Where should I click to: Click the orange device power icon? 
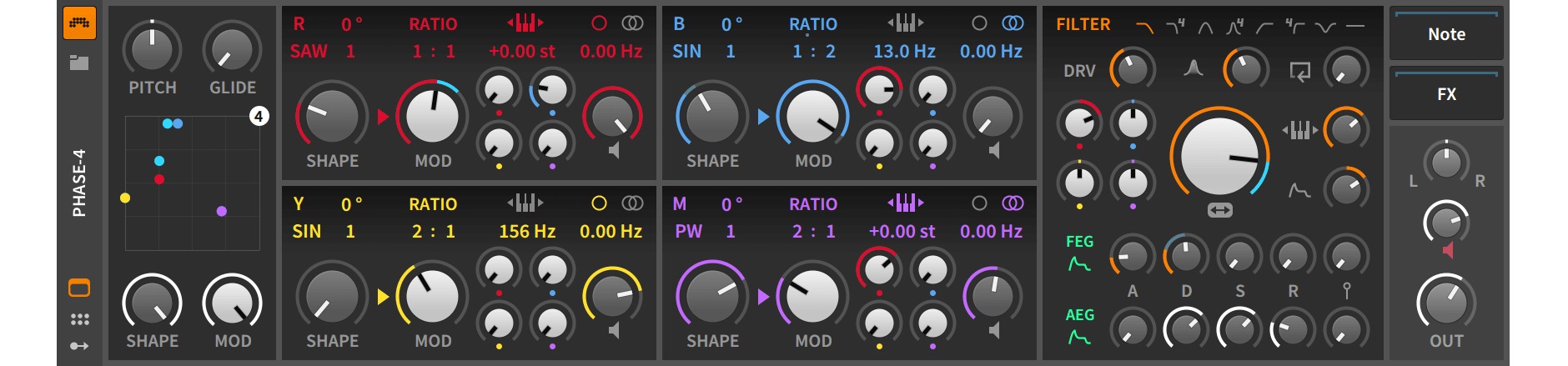pyautogui.click(x=79, y=23)
